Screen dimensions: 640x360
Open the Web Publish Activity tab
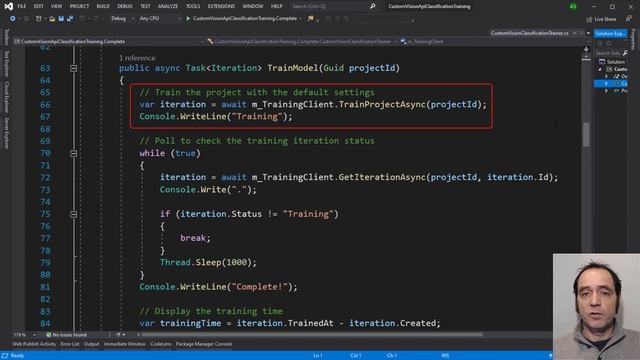(34, 344)
